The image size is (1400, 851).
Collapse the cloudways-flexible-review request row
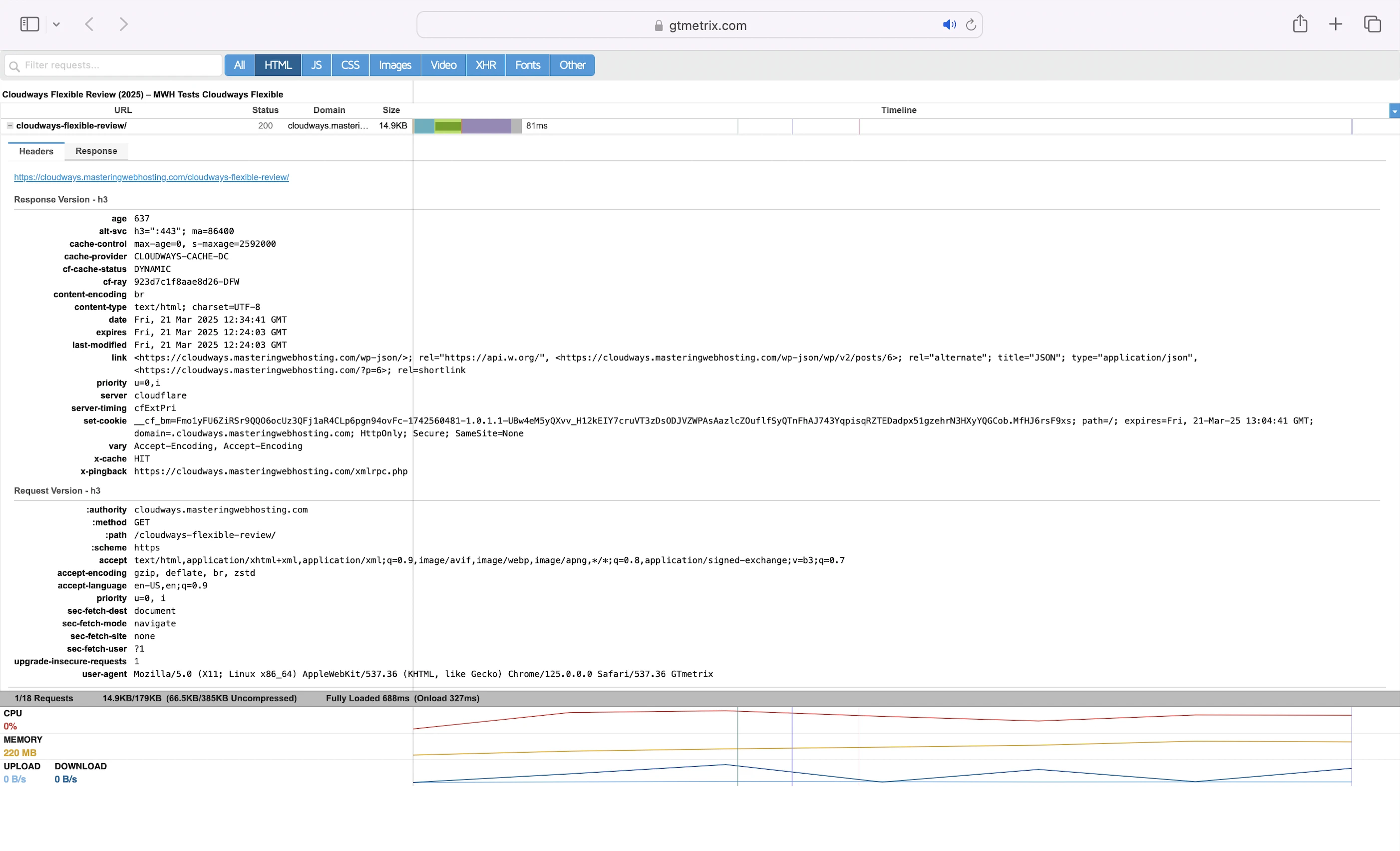tap(9, 126)
